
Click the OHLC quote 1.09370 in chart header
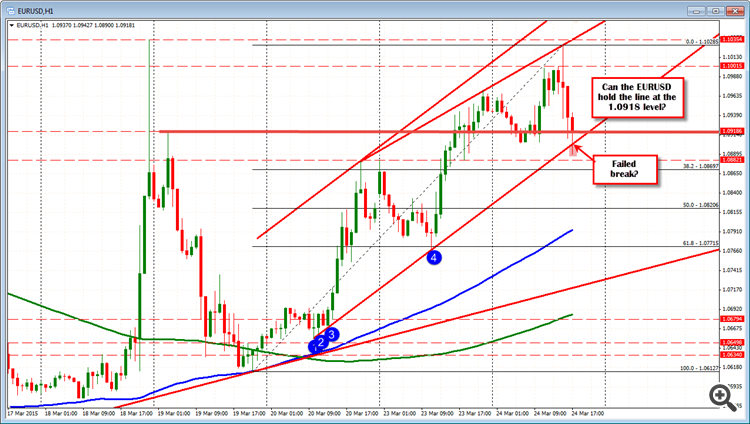coord(62,25)
